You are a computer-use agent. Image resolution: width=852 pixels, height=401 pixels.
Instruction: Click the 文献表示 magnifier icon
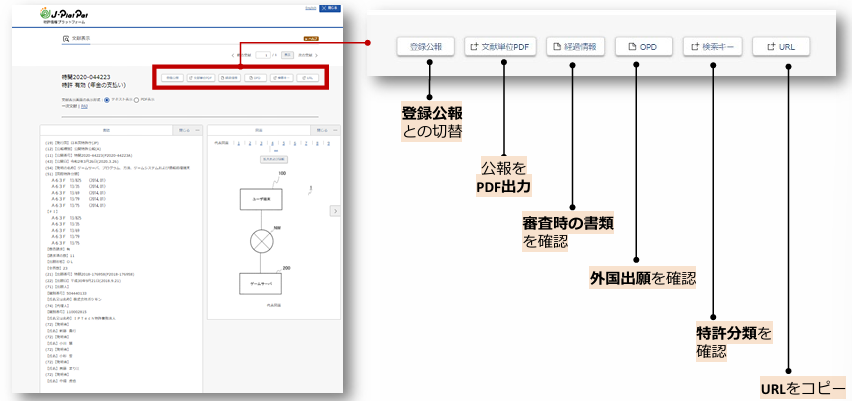[x=66, y=40]
